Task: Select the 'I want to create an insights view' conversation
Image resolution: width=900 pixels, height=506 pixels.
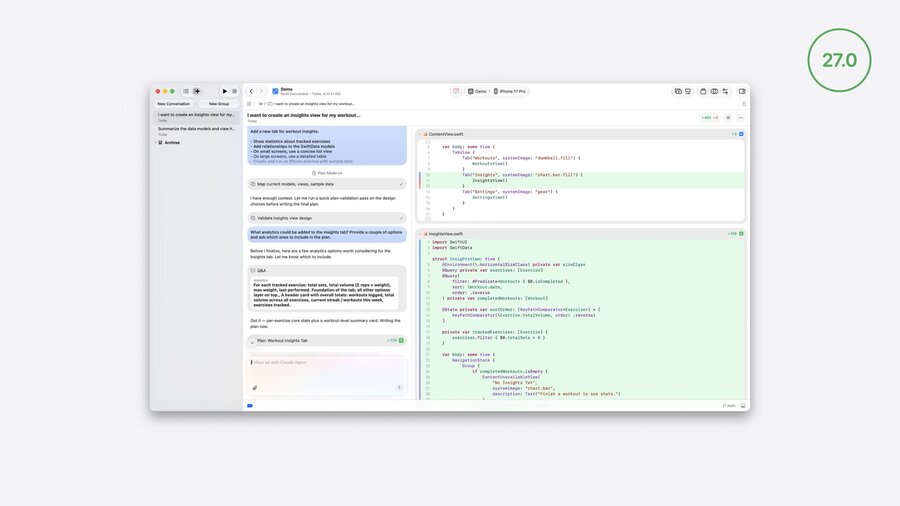Action: (196, 117)
